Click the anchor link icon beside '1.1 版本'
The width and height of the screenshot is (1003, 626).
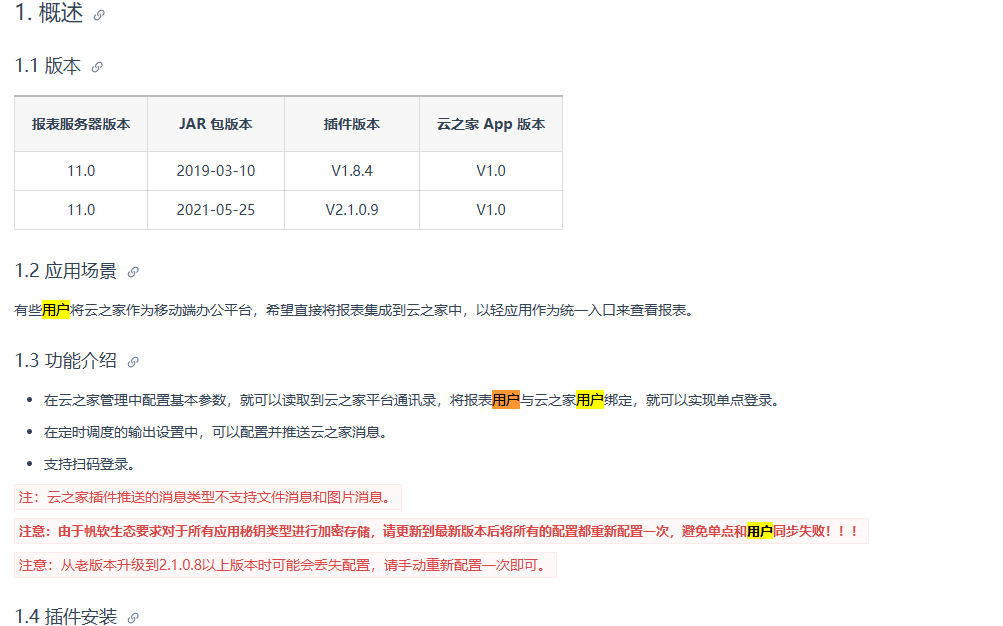pos(97,67)
